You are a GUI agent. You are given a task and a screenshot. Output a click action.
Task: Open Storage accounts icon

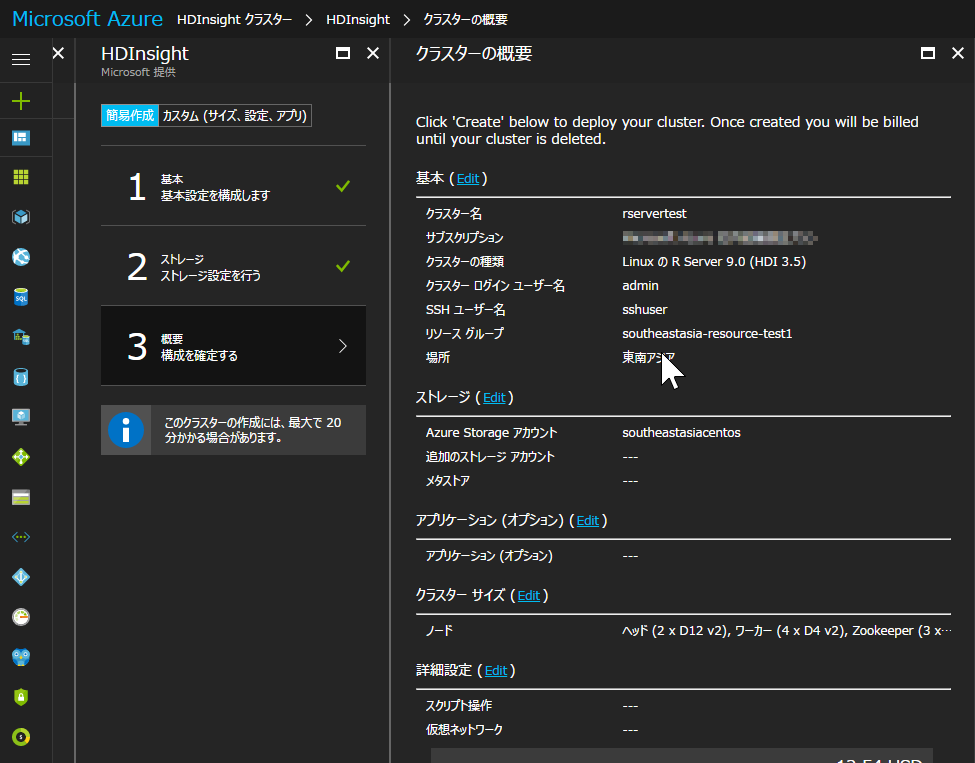(x=21, y=497)
